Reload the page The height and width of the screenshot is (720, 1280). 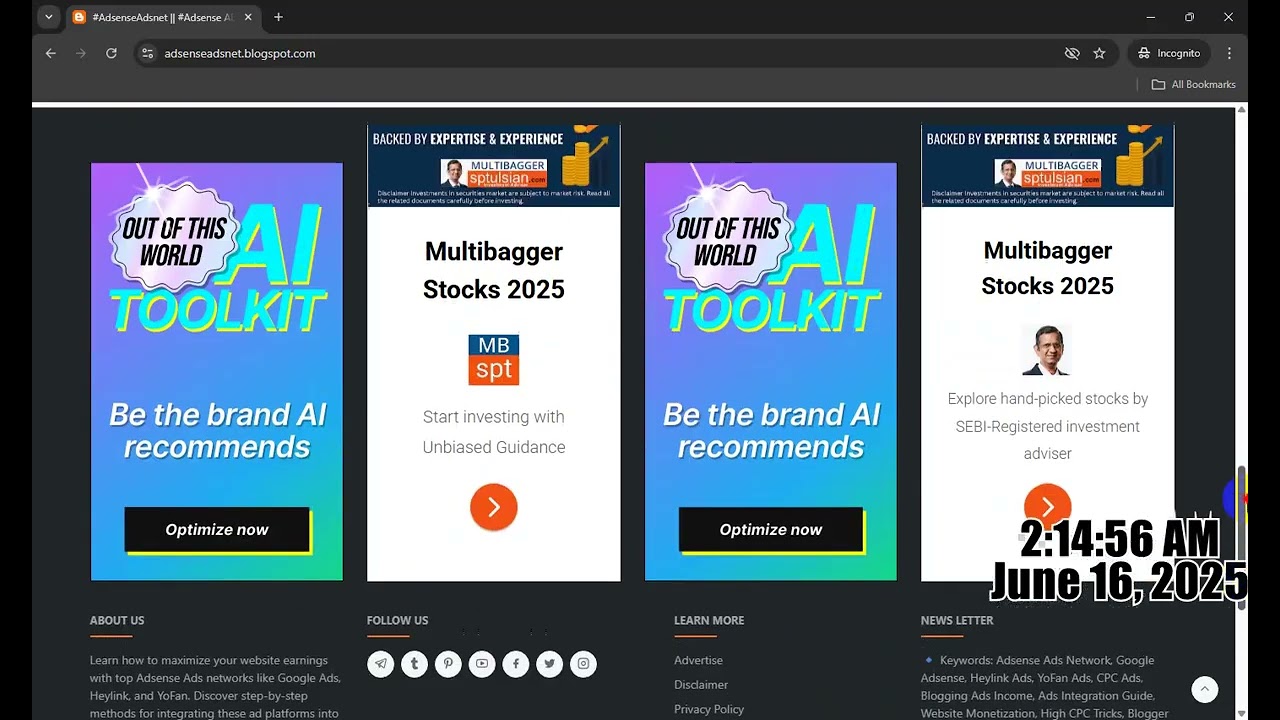click(x=111, y=53)
